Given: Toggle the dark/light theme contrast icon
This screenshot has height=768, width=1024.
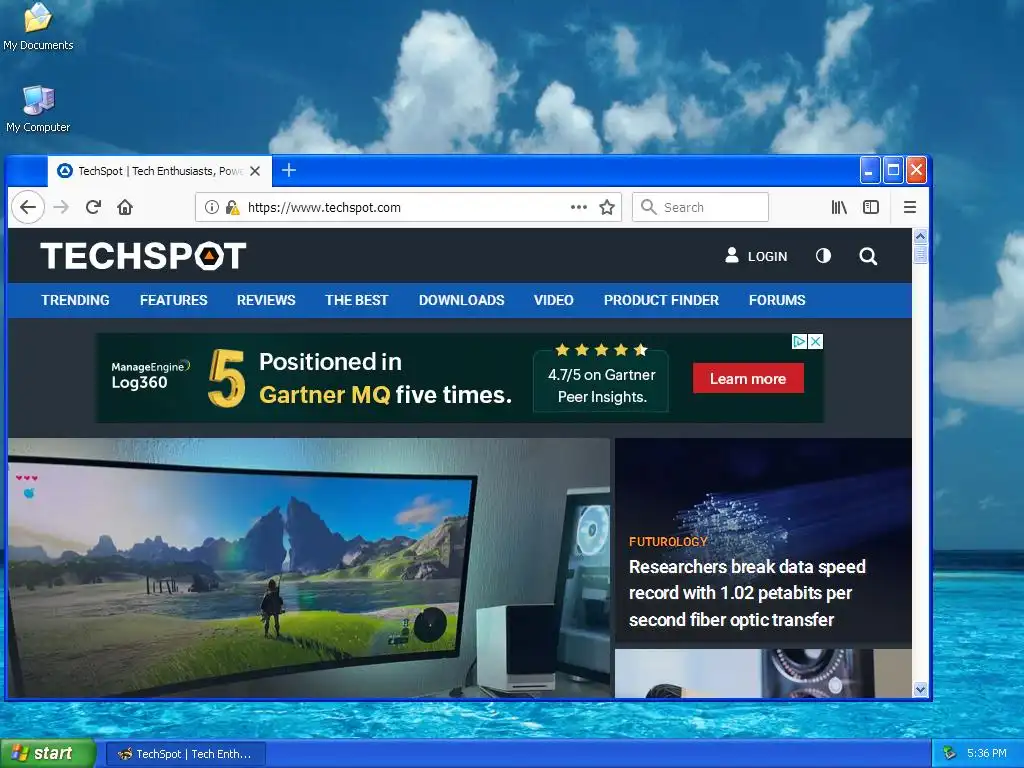Looking at the screenshot, I should click(824, 256).
